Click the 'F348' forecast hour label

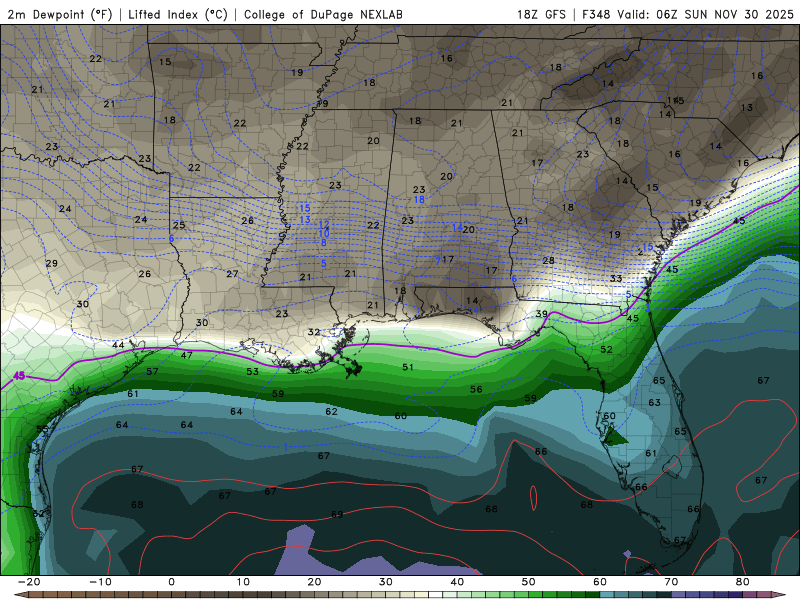tap(596, 14)
